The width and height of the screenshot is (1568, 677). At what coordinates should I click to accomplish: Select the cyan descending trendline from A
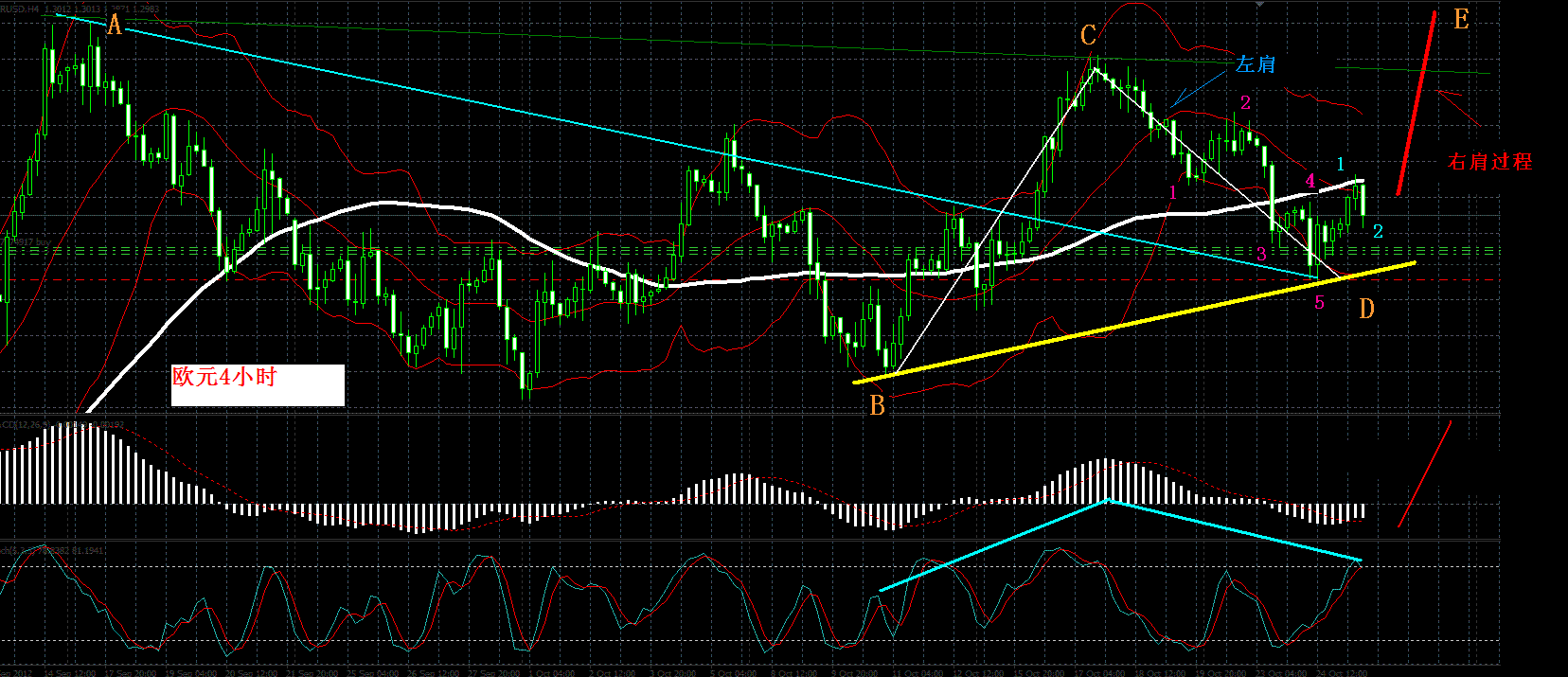tap(686, 146)
